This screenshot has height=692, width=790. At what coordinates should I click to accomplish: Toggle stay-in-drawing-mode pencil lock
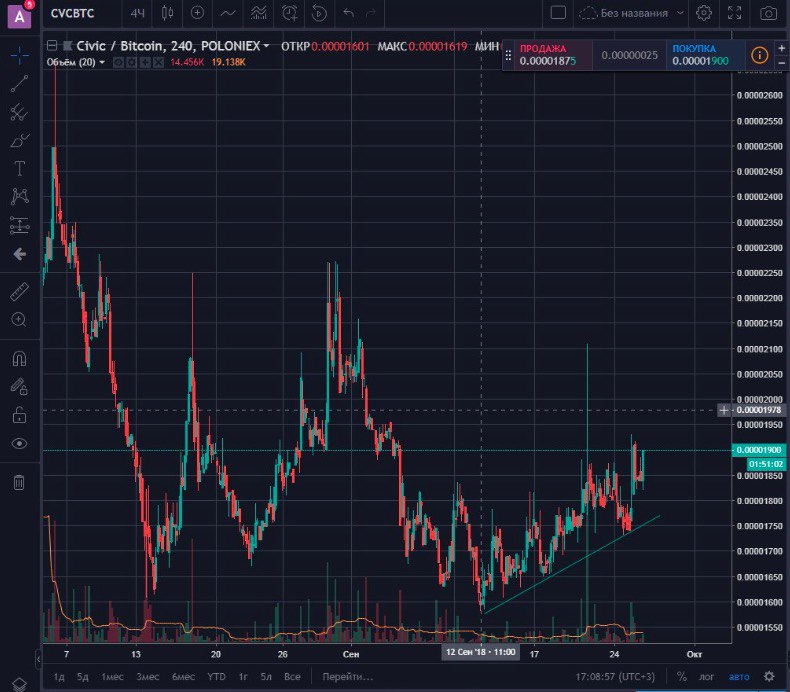(x=19, y=387)
